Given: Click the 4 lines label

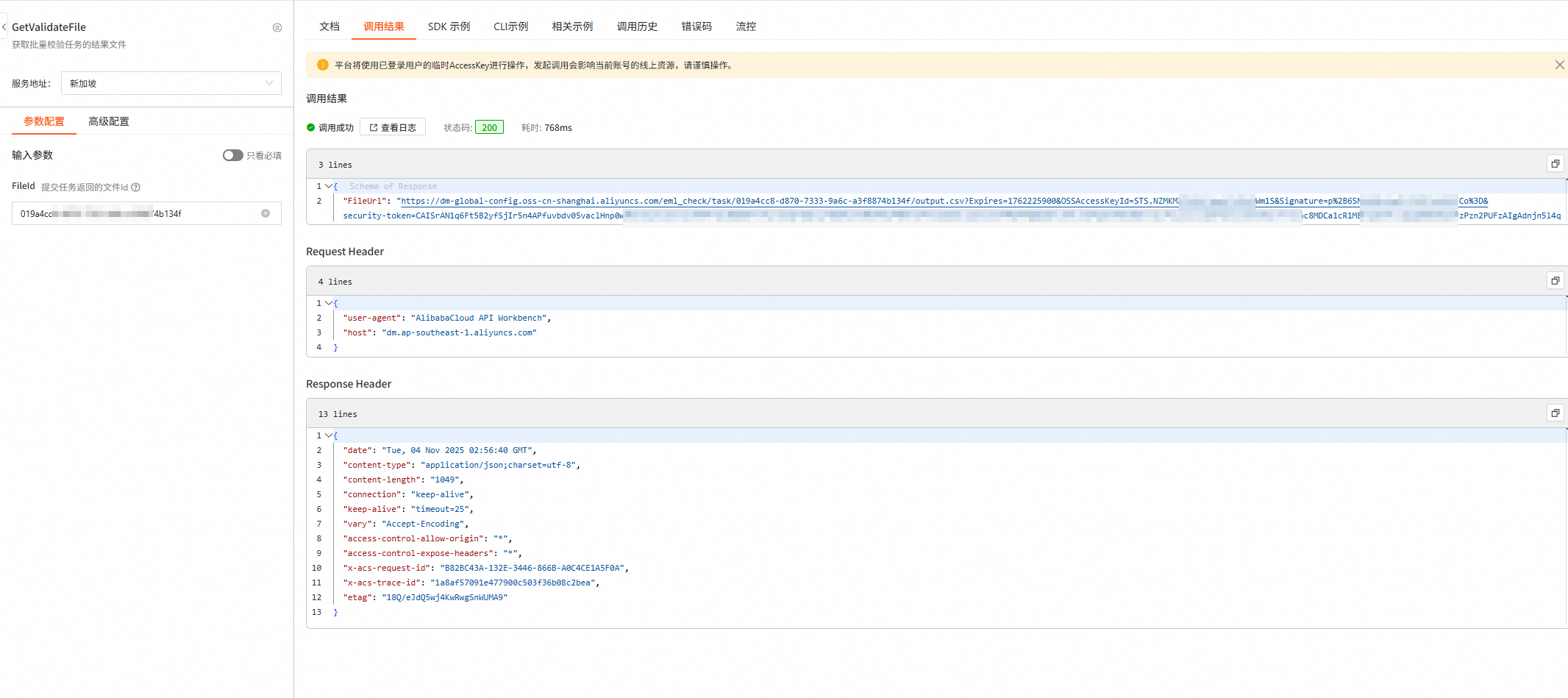Looking at the screenshot, I should click(x=335, y=282).
